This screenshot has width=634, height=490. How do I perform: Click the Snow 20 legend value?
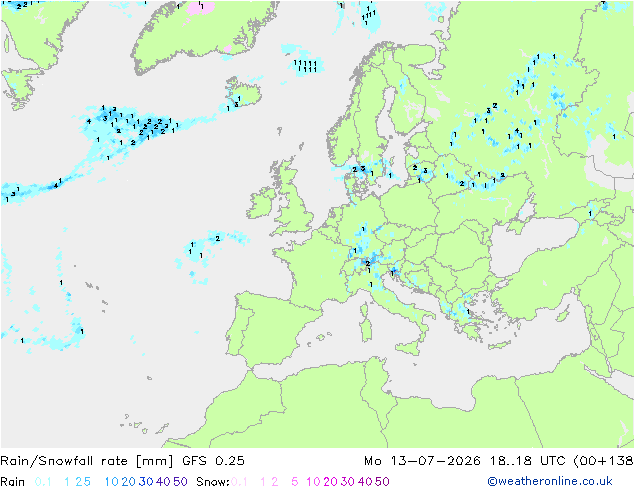[330, 482]
